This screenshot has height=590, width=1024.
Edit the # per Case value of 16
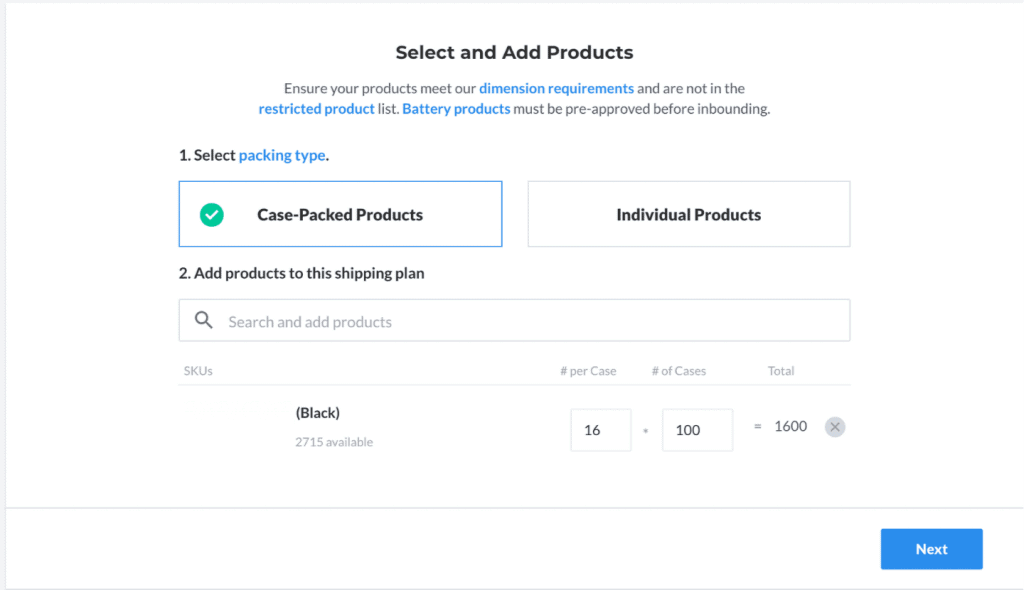(600, 429)
